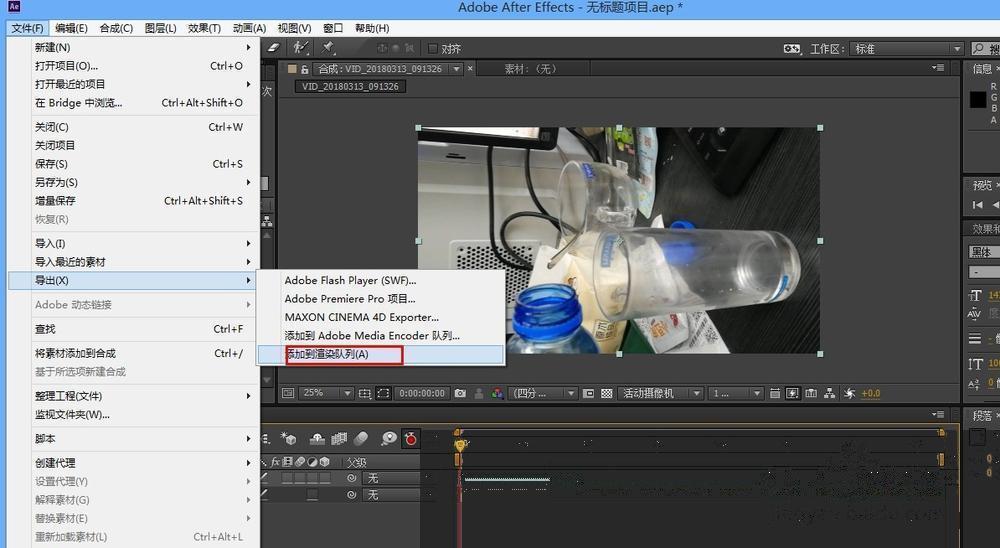The width and height of the screenshot is (1000, 548).
Task: Open the 1 … view layout dropdown
Action: point(736,394)
